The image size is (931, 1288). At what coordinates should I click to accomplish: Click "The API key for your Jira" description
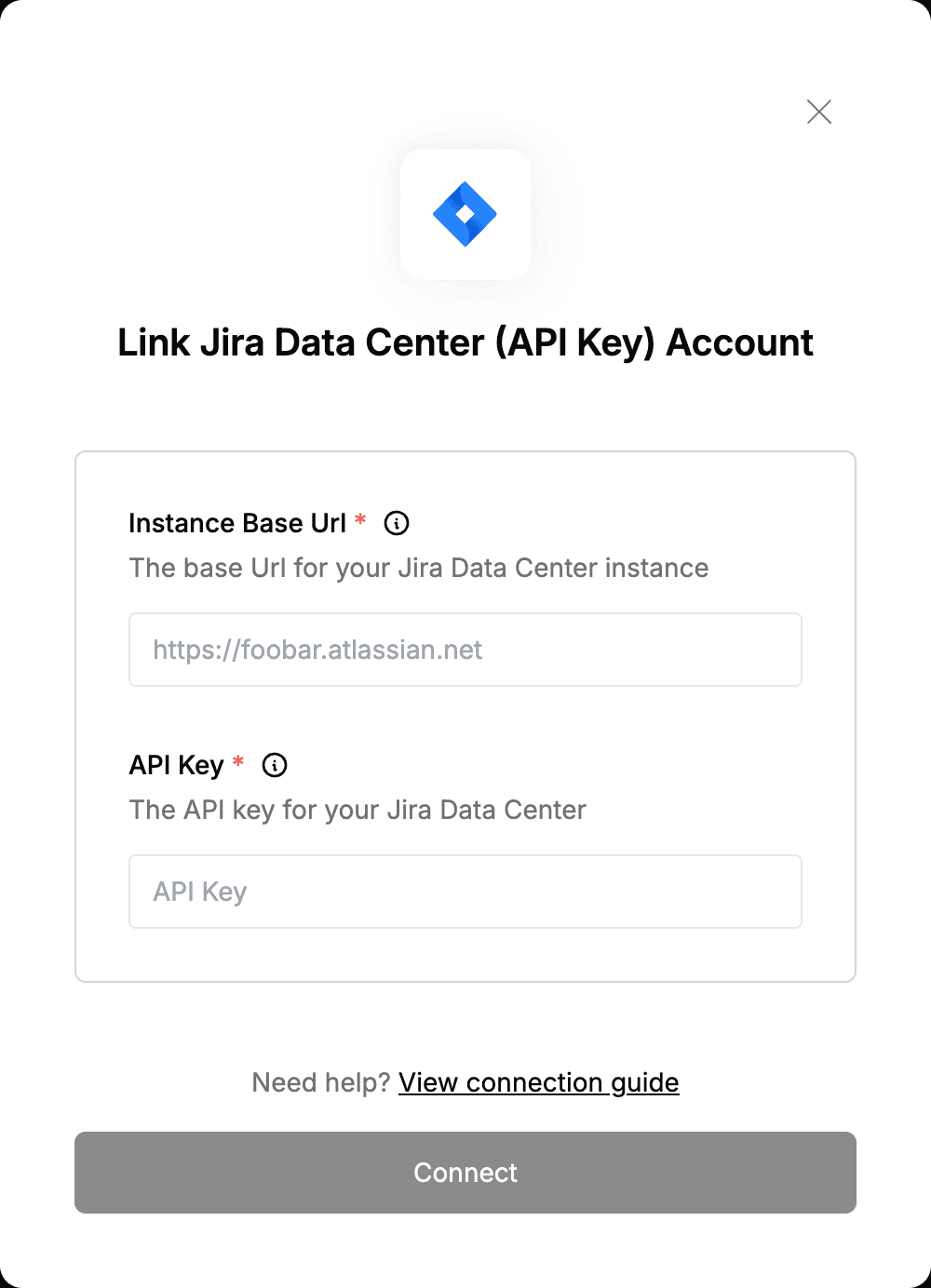tap(358, 810)
